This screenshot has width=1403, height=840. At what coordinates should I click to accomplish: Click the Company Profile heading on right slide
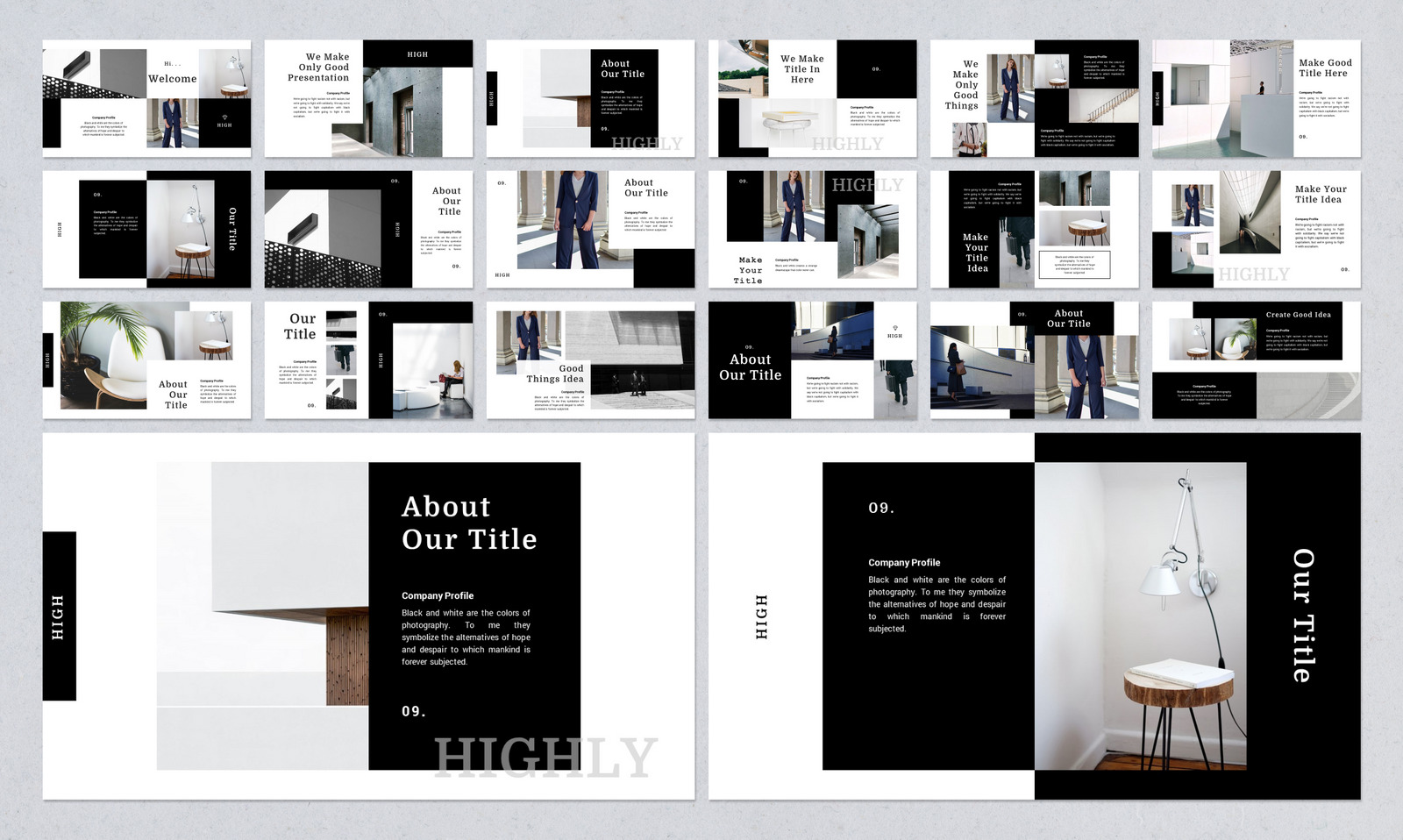905,562
